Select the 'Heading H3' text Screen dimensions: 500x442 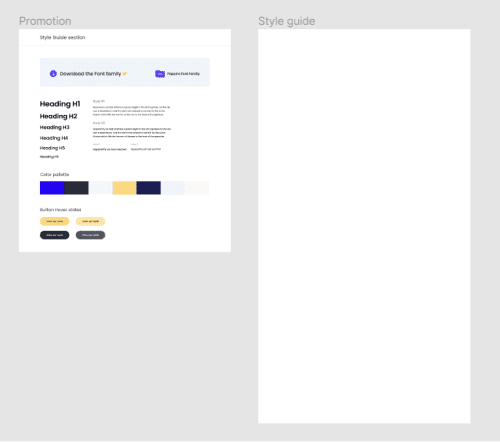coord(55,127)
